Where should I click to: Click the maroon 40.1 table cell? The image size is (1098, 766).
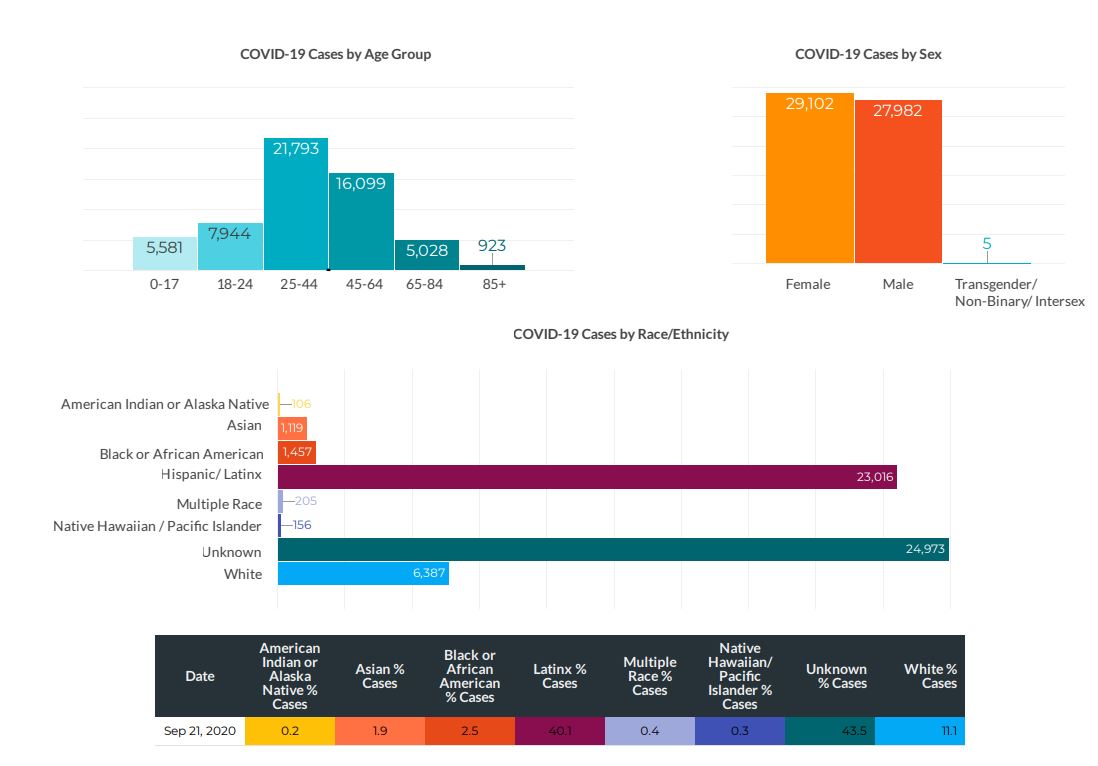[x=559, y=731]
